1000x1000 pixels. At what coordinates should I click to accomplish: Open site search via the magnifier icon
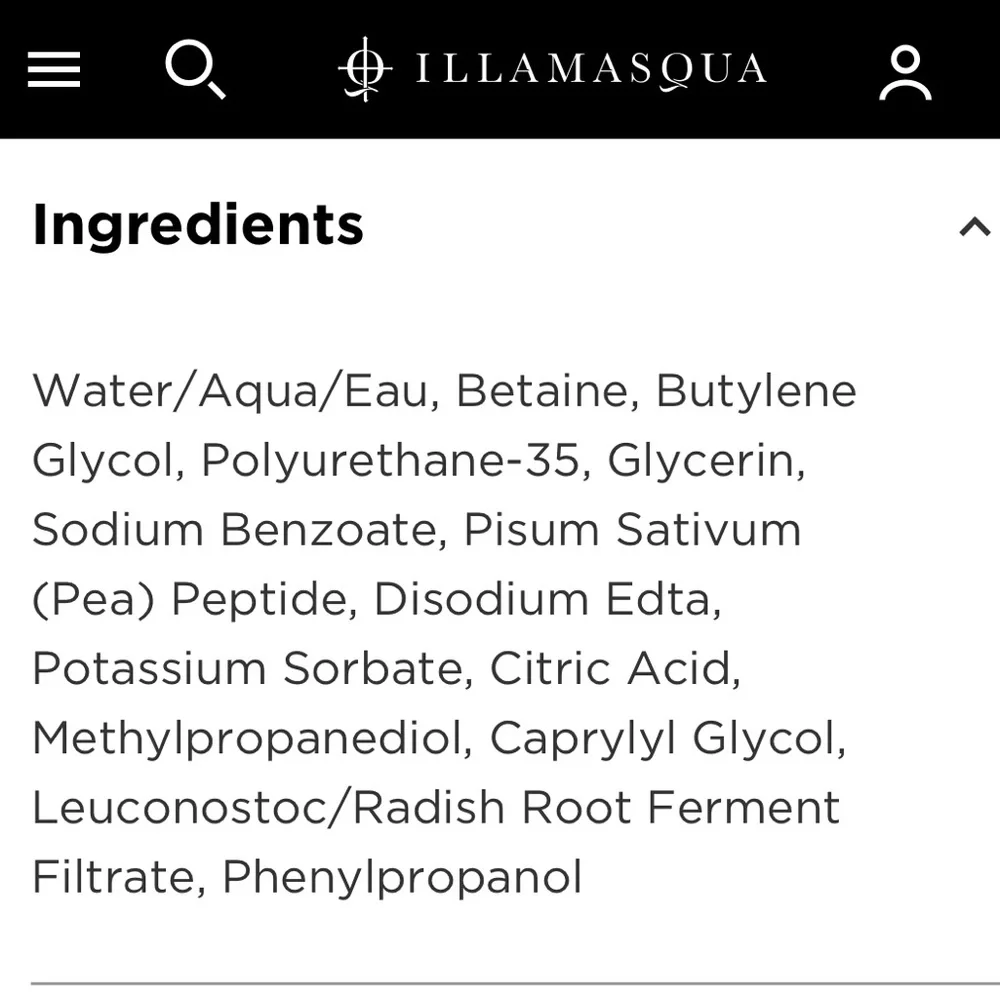(196, 70)
